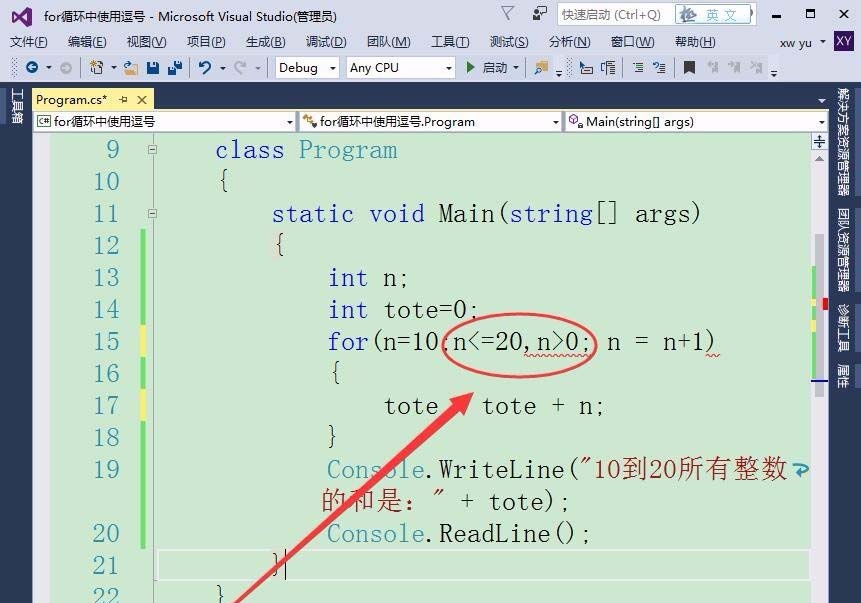The image size is (861, 603).
Task: Click the XY account avatar
Action: (x=843, y=41)
